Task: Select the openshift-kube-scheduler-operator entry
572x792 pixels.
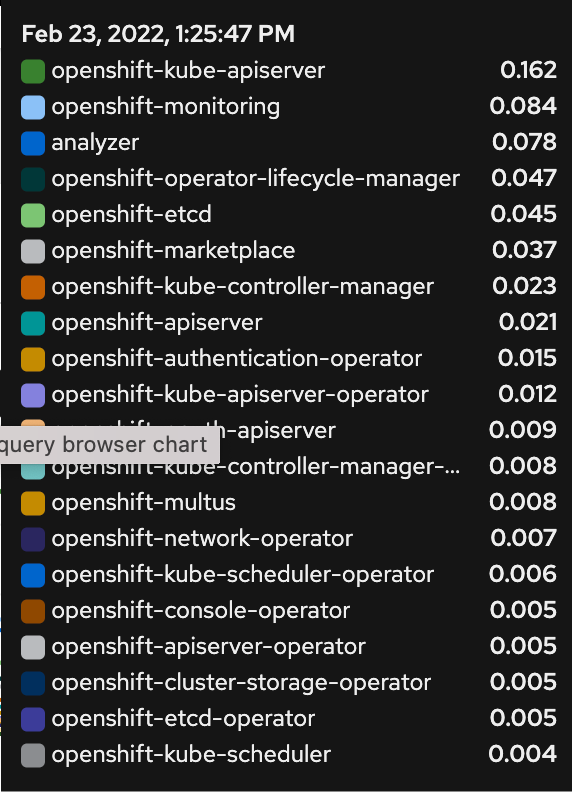Action: tap(243, 575)
